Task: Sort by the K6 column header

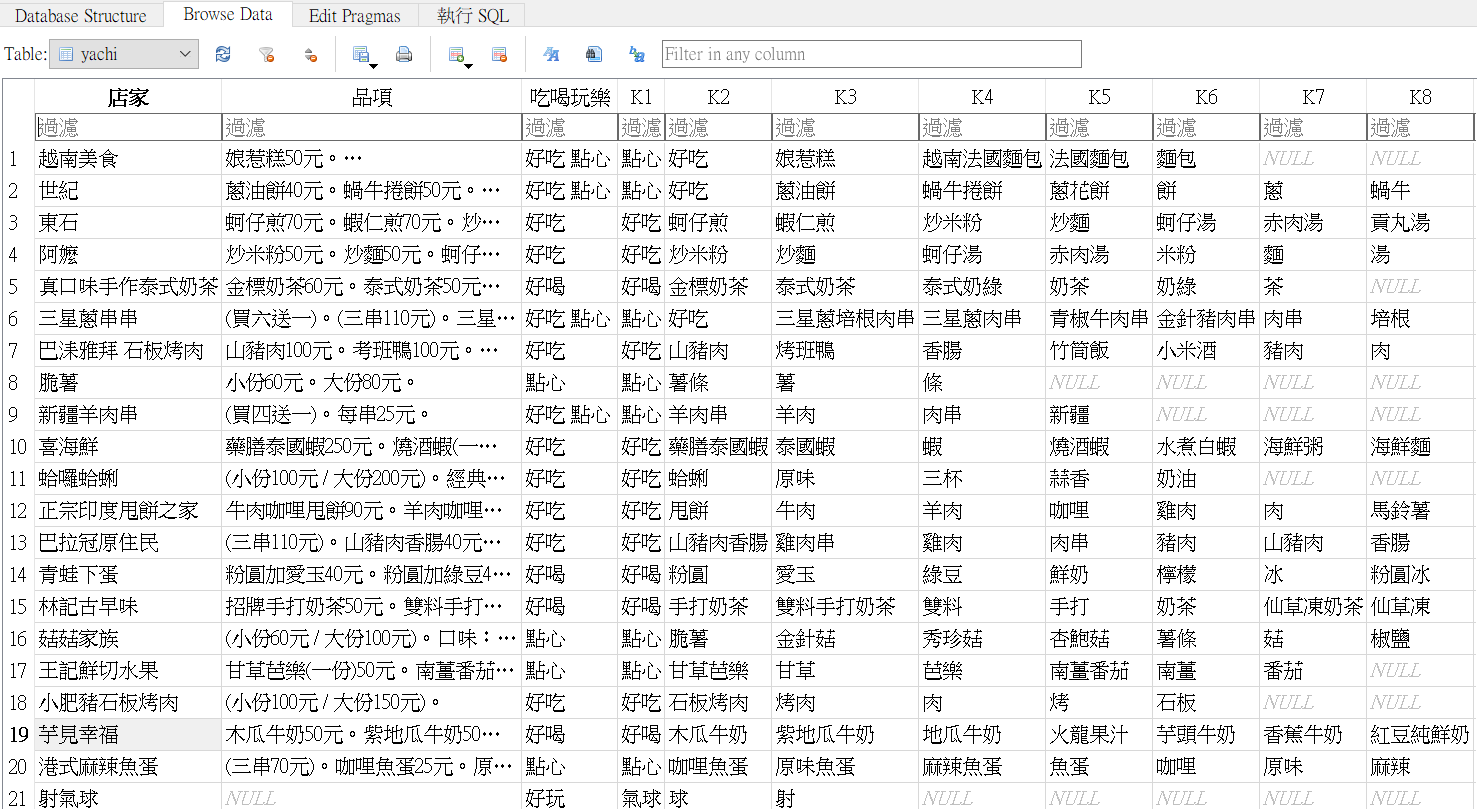Action: [1206, 96]
